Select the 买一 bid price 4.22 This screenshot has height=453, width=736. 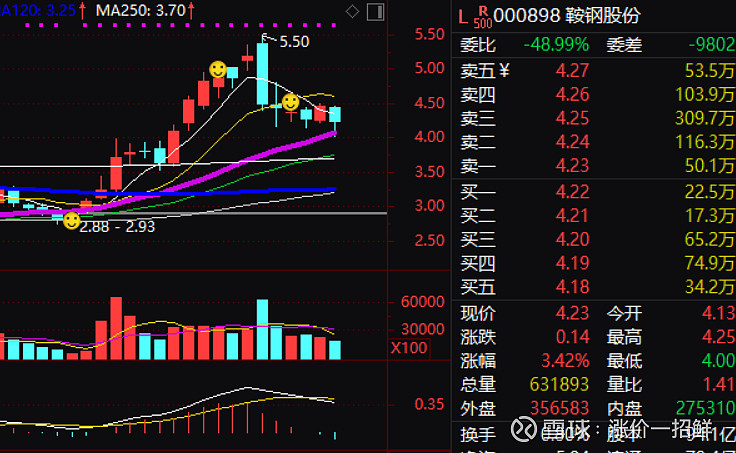[x=572, y=192]
